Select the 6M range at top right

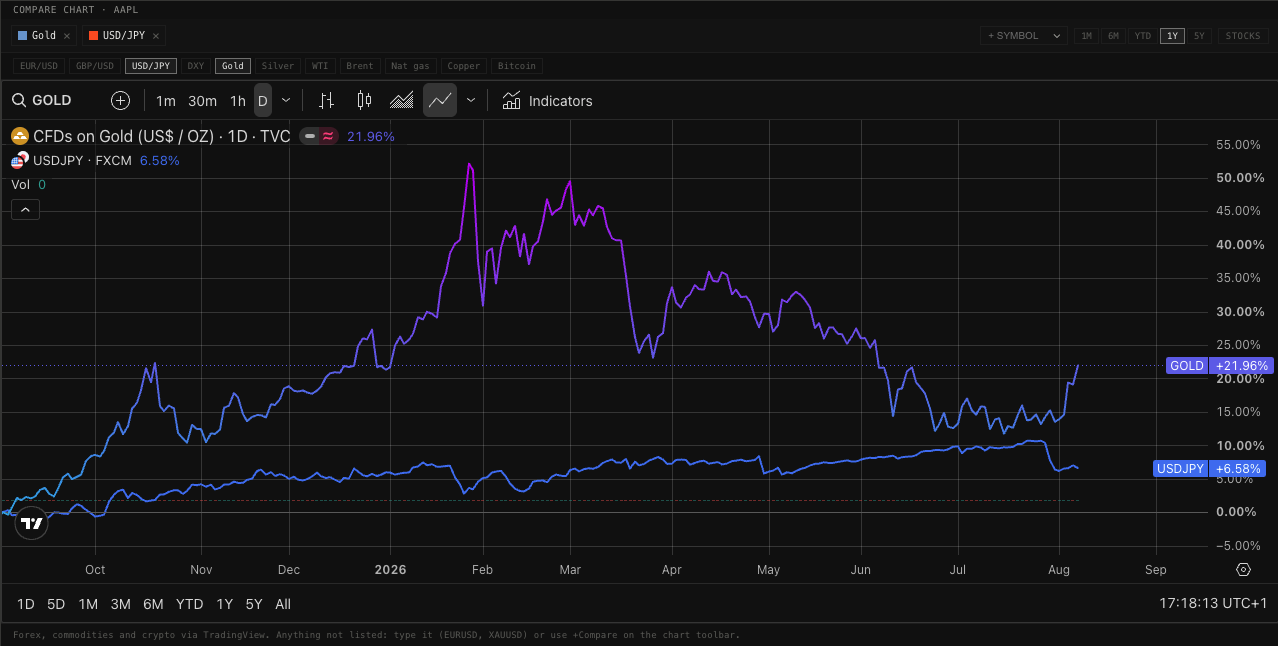pos(1113,36)
